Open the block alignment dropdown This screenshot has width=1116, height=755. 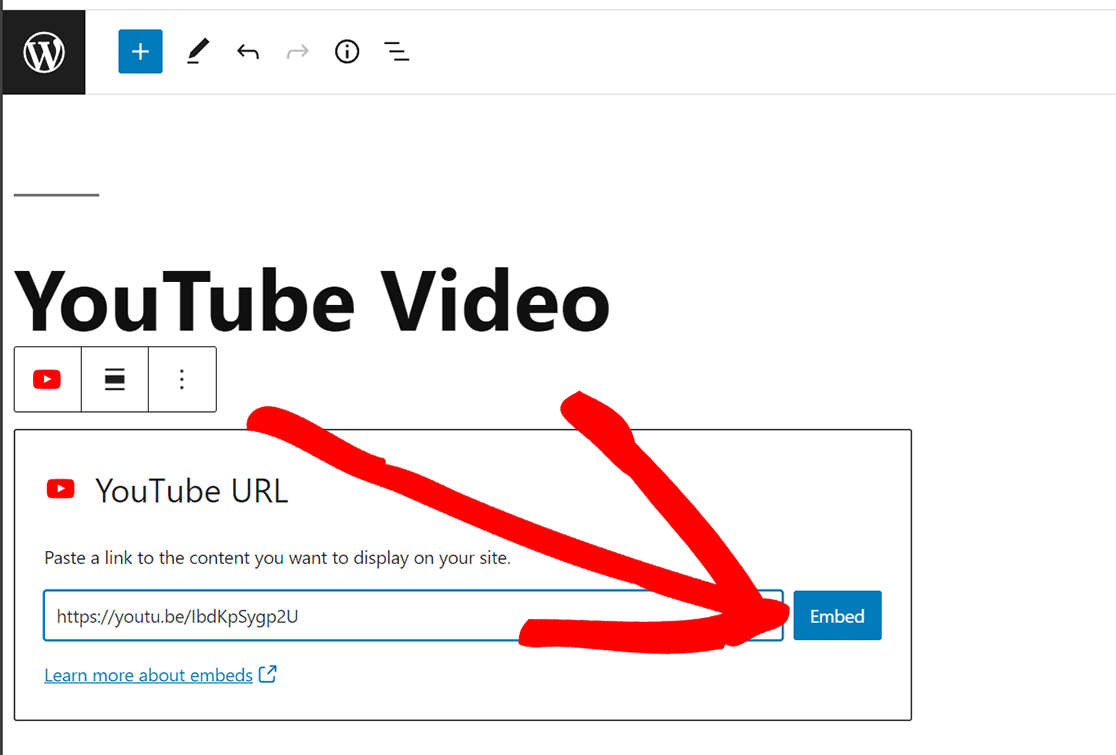tap(114, 379)
